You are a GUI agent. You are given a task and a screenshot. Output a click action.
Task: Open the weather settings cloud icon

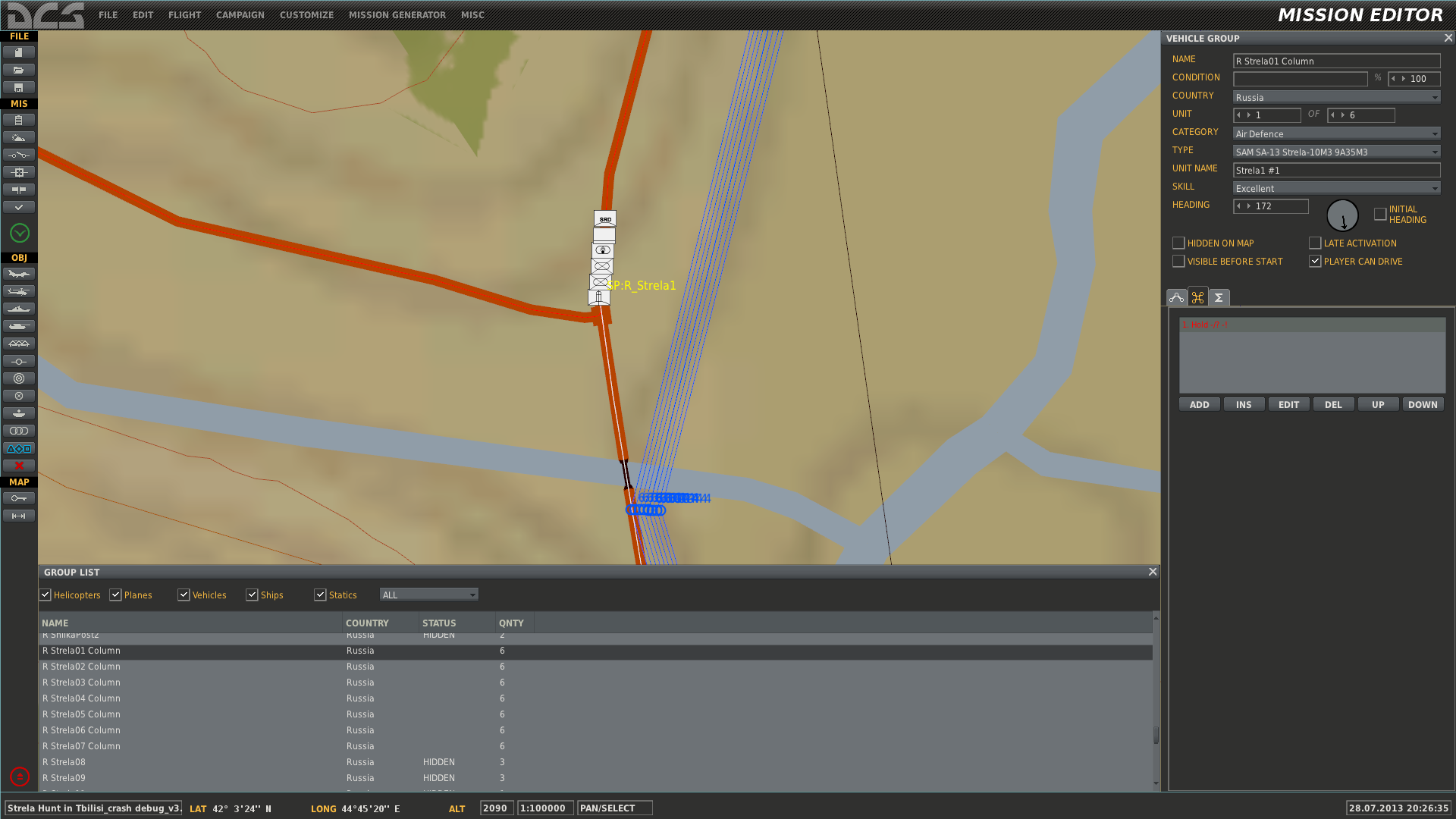tap(19, 137)
